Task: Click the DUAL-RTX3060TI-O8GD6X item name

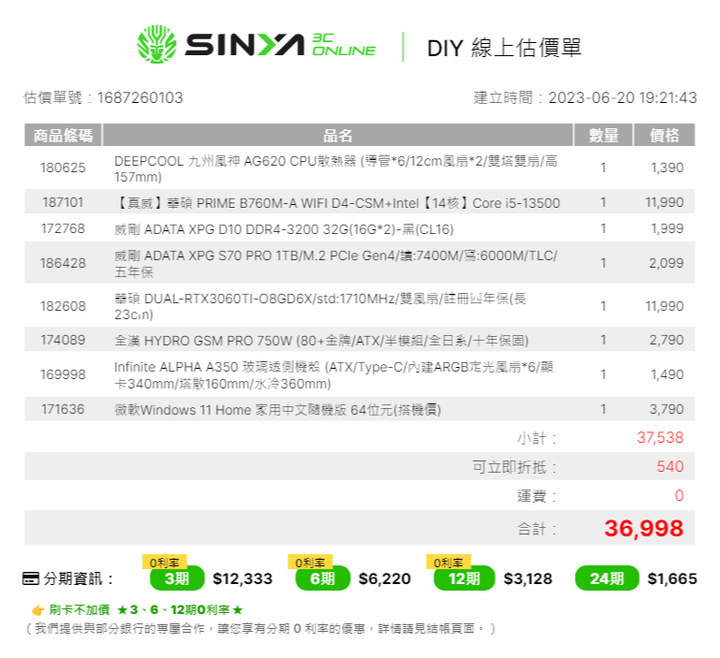Action: (x=320, y=306)
